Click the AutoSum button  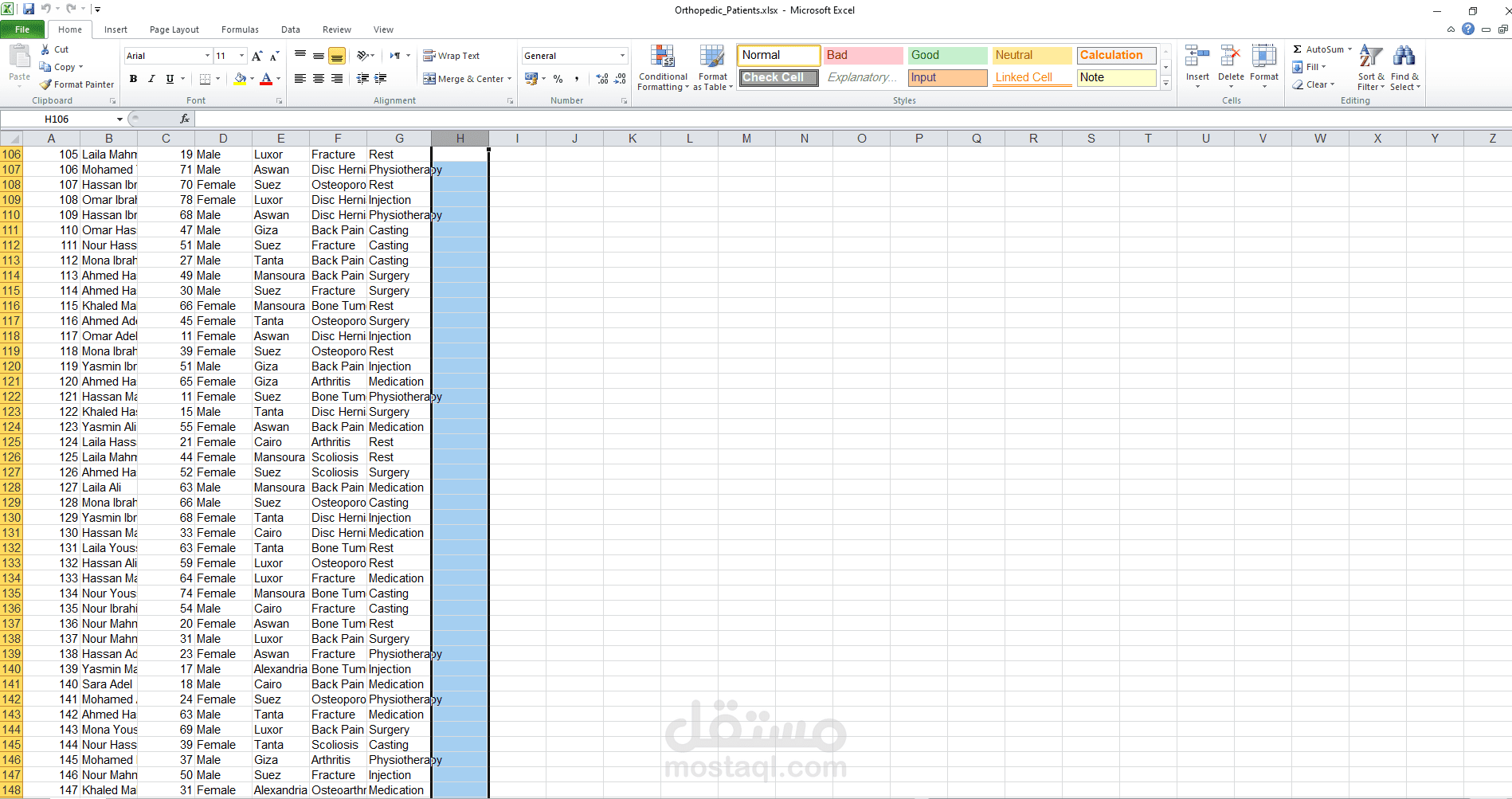click(1322, 49)
